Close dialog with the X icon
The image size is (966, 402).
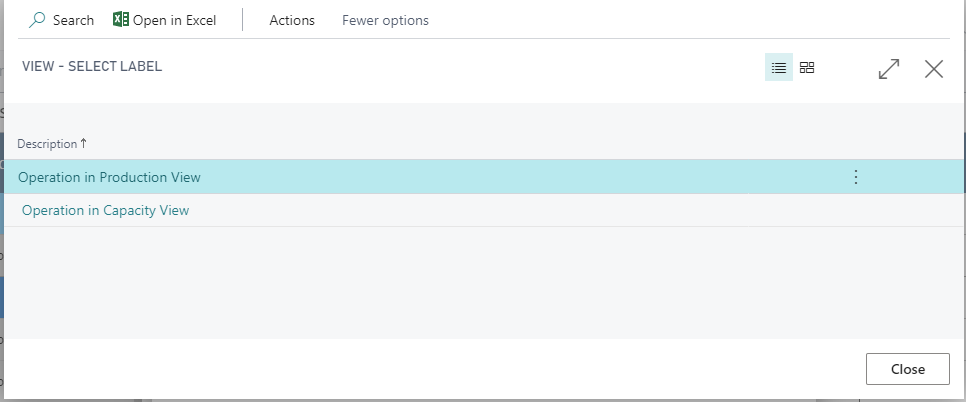pos(934,69)
